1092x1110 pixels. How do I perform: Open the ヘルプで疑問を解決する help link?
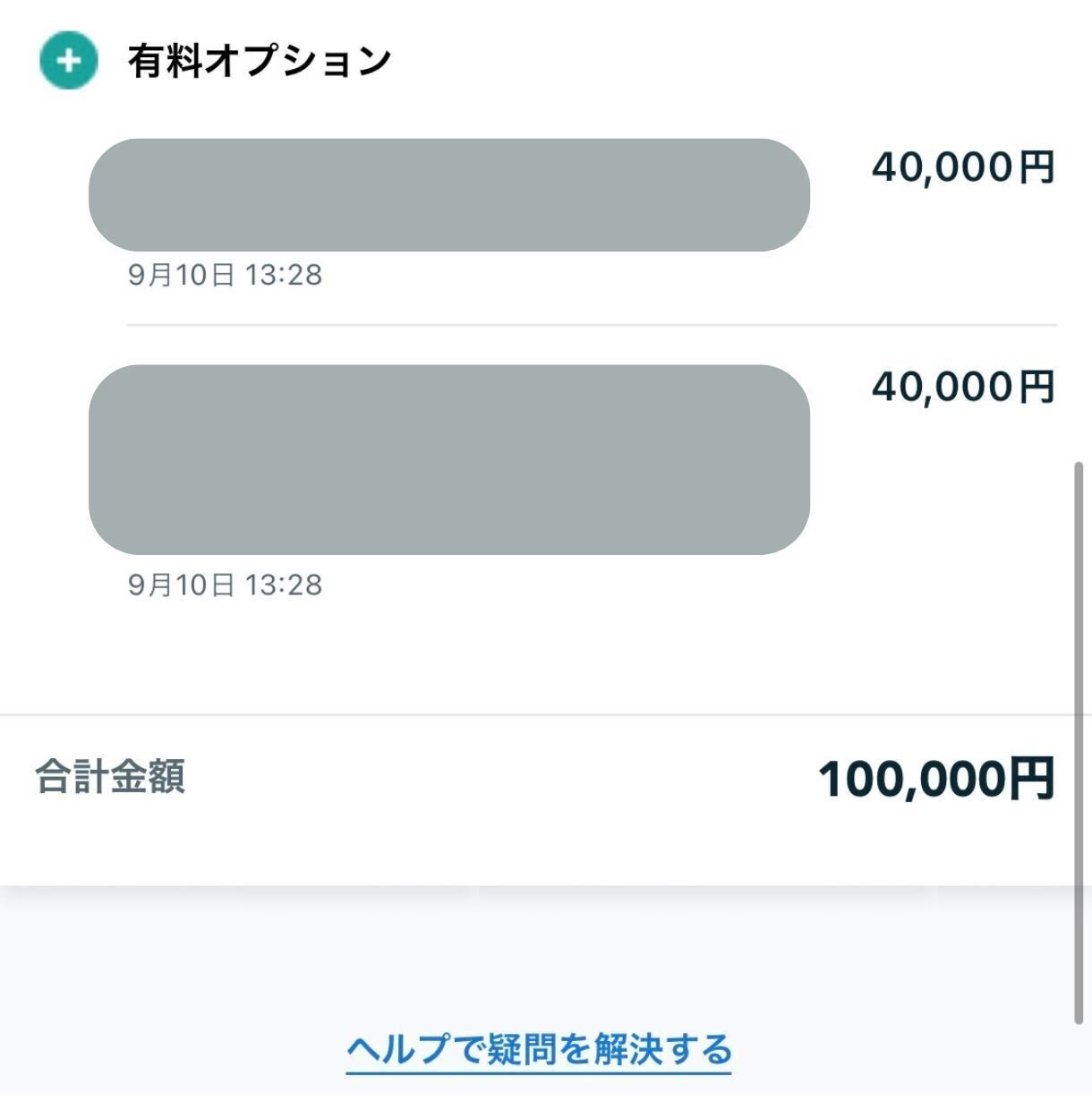coord(539,1049)
